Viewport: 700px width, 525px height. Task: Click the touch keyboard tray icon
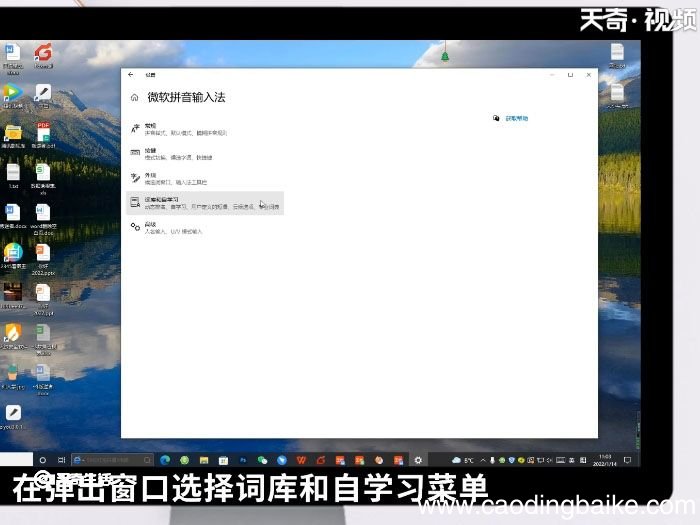[x=560, y=460]
